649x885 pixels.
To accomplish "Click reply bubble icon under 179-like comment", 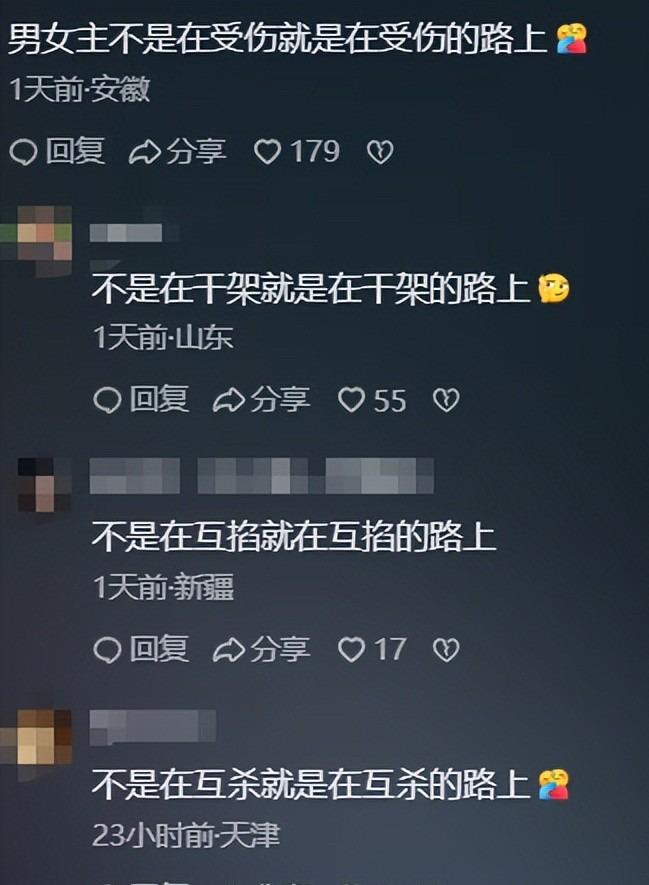I will pyautogui.click(x=23, y=152).
